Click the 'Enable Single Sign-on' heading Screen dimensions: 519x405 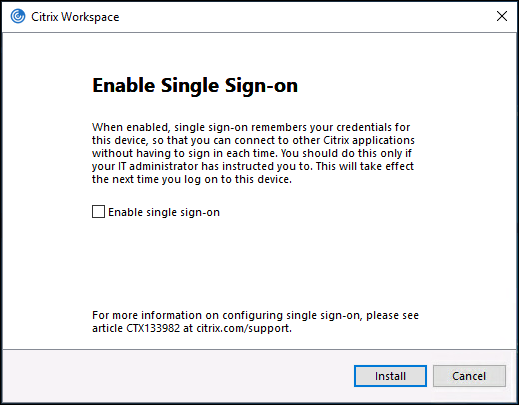[x=195, y=86]
